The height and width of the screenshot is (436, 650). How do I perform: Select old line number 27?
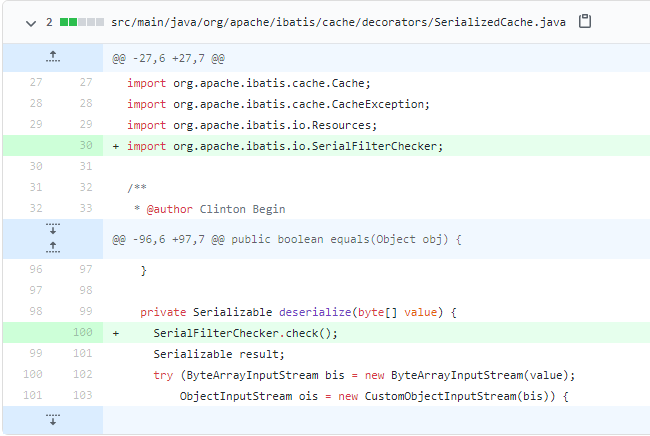[35, 82]
